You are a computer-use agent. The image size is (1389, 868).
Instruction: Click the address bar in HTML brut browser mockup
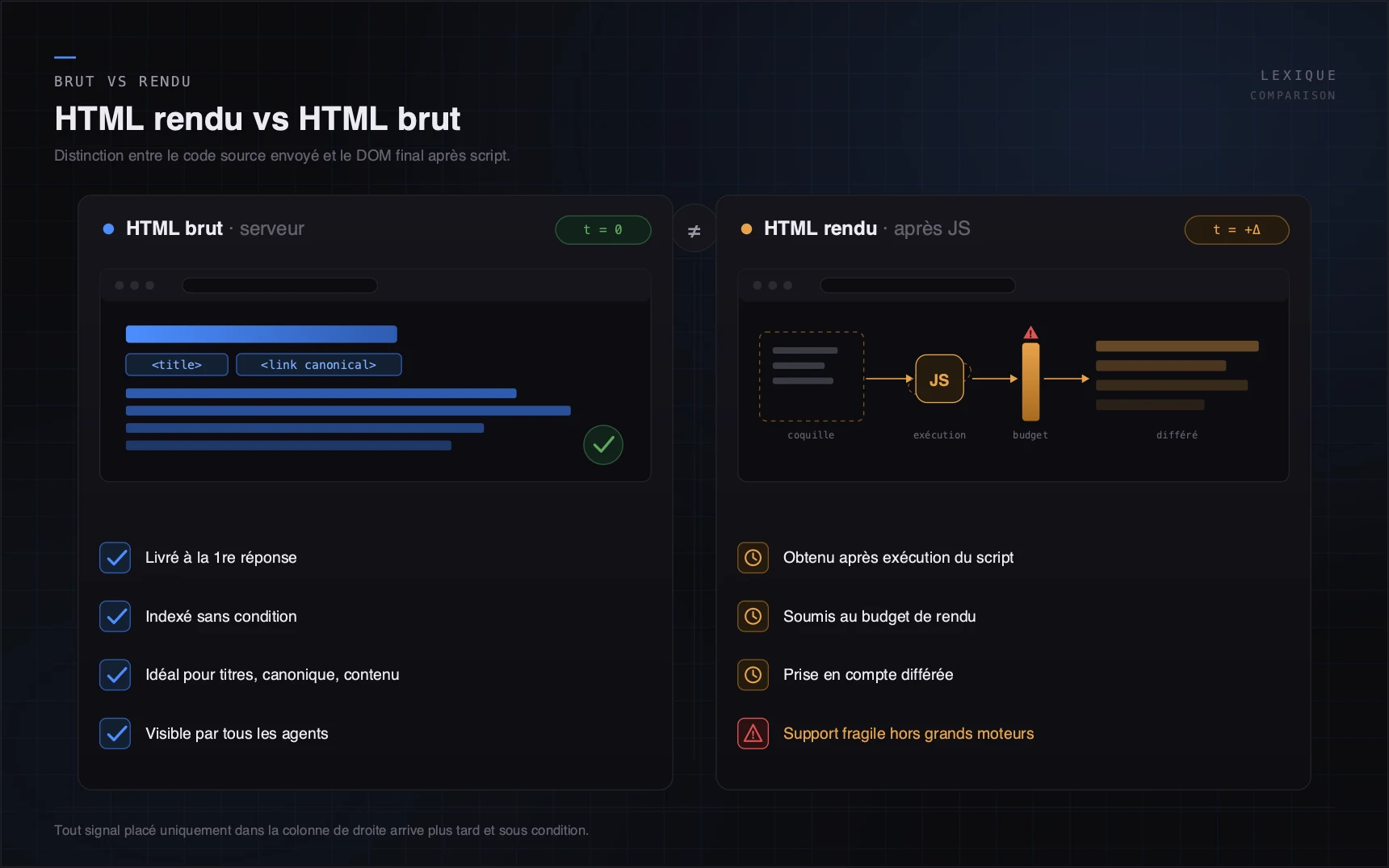coord(280,285)
